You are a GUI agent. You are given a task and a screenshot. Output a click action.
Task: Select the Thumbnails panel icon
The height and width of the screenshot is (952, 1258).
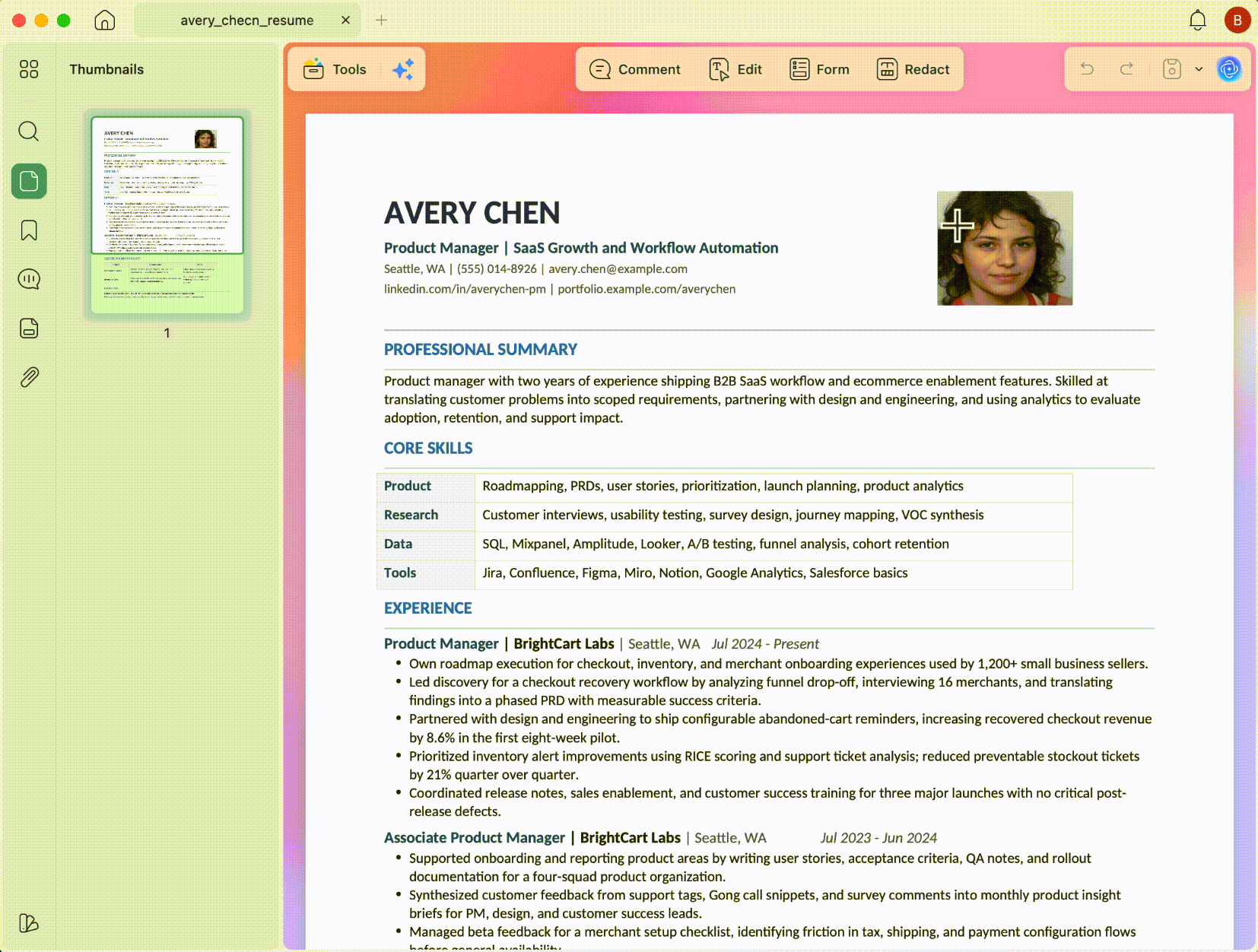tap(29, 182)
